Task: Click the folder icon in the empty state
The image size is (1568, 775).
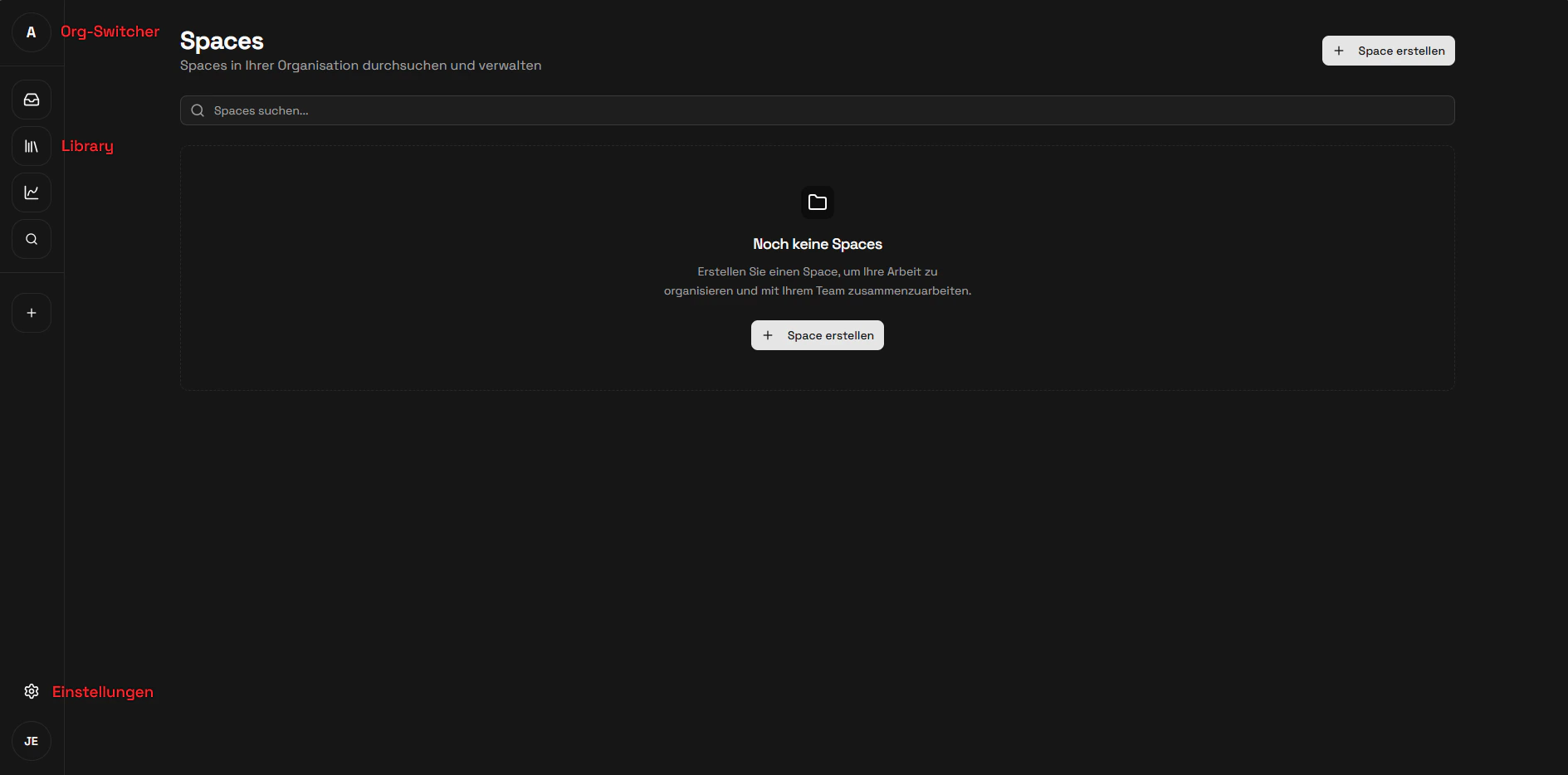Action: pos(817,202)
